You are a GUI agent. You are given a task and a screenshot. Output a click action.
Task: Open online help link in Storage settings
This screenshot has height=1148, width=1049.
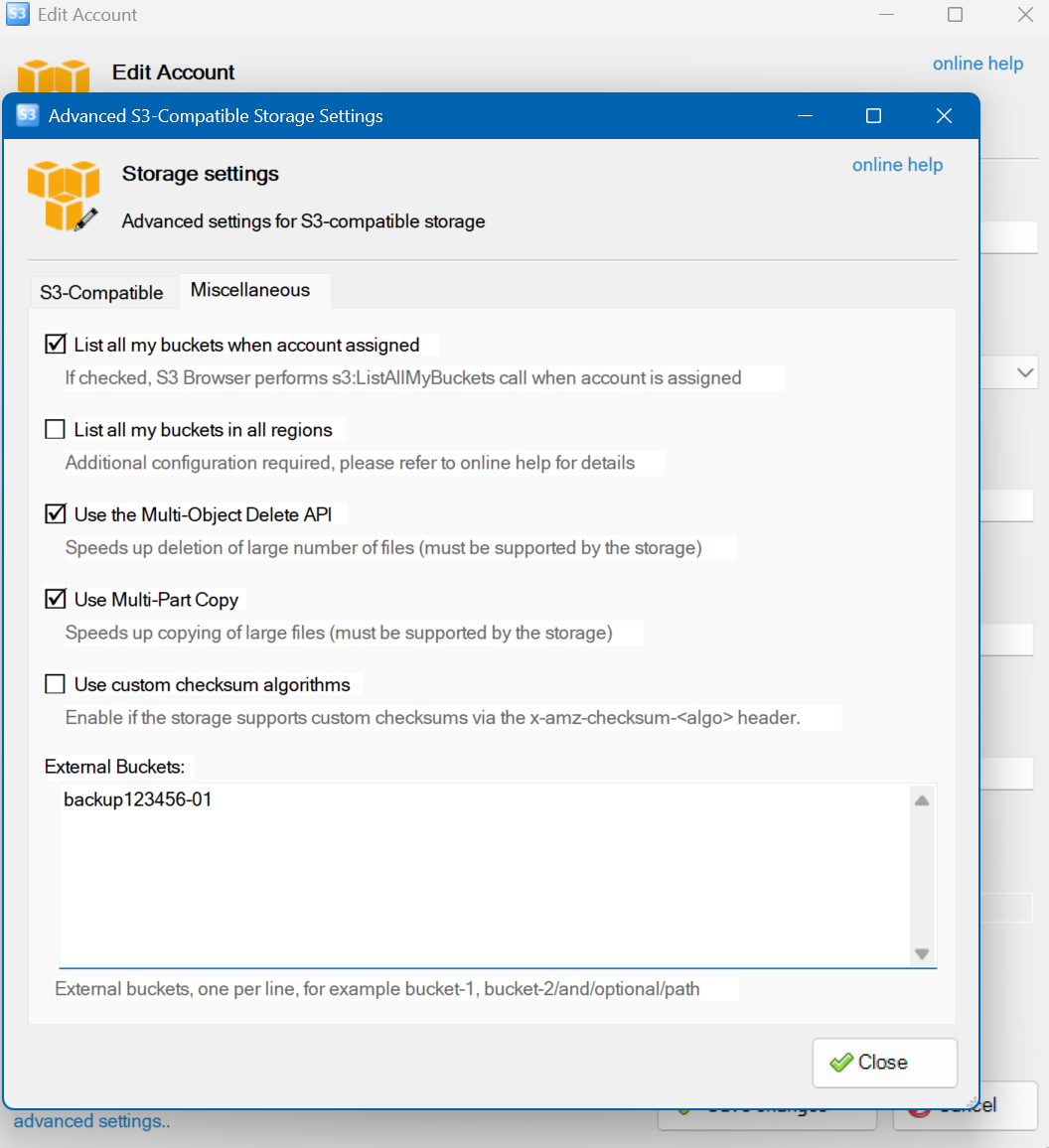click(x=897, y=165)
